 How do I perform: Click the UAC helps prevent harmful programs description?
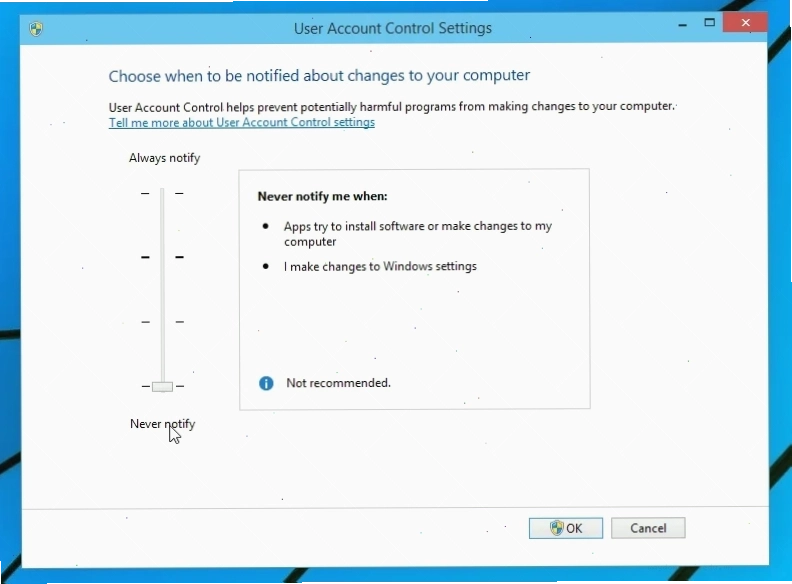[391, 107]
